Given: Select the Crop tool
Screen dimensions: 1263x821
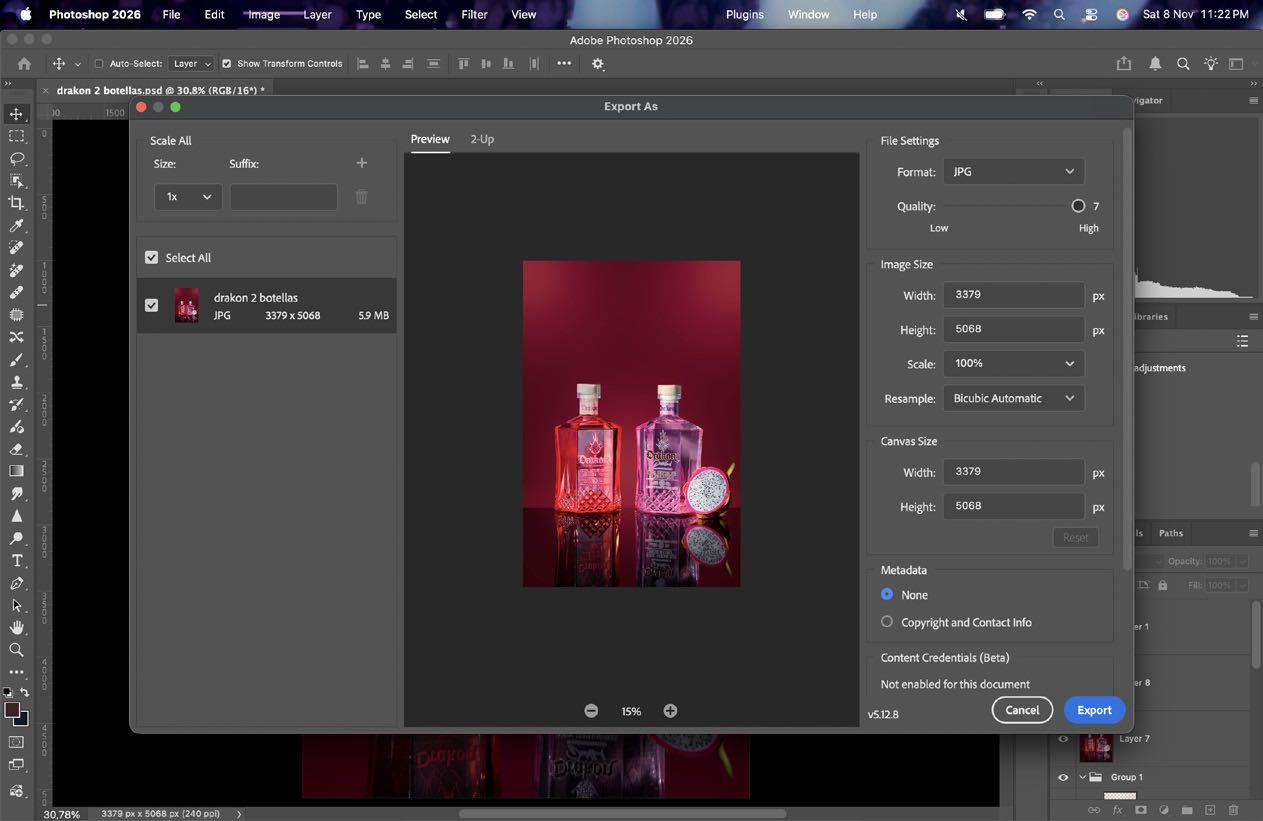Looking at the screenshot, I should tap(16, 203).
